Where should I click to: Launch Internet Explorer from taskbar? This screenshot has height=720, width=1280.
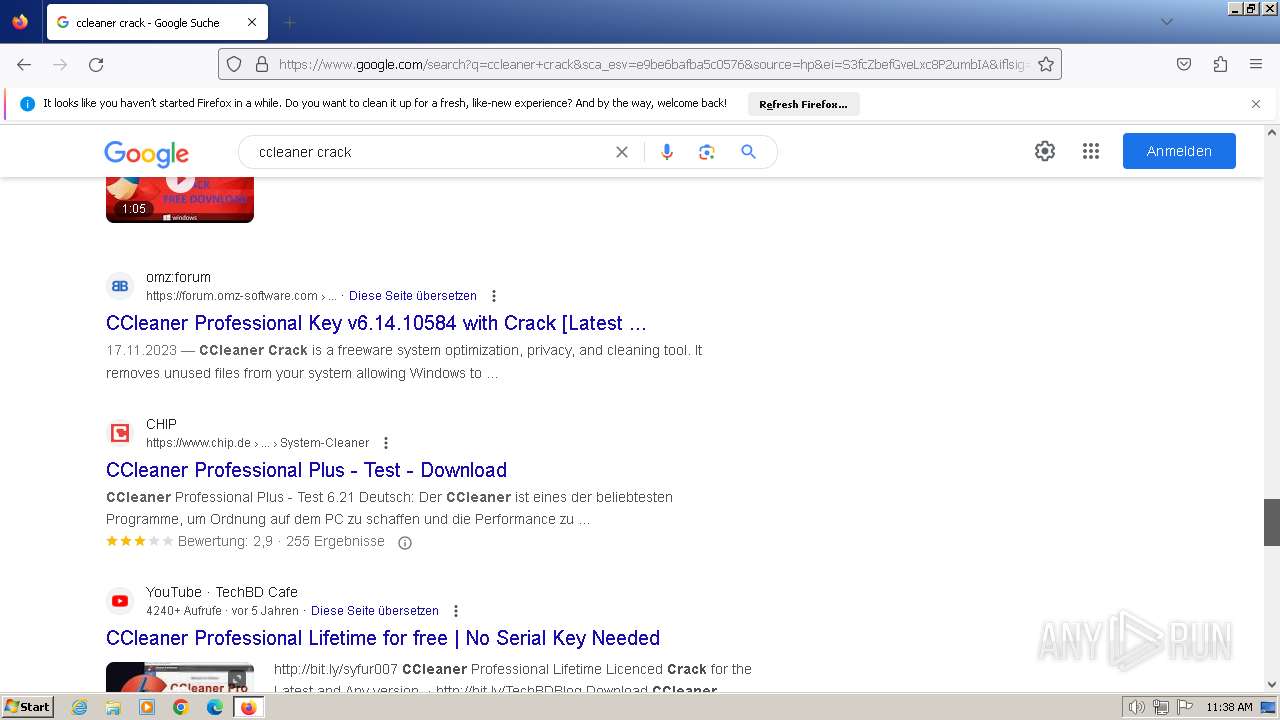coord(80,707)
